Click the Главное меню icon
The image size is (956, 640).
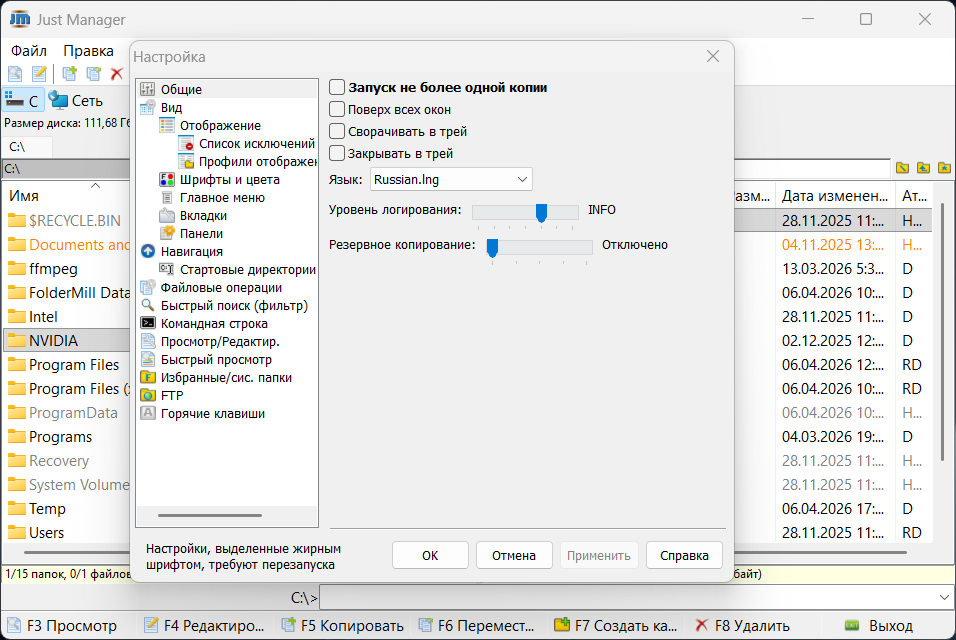pos(166,197)
